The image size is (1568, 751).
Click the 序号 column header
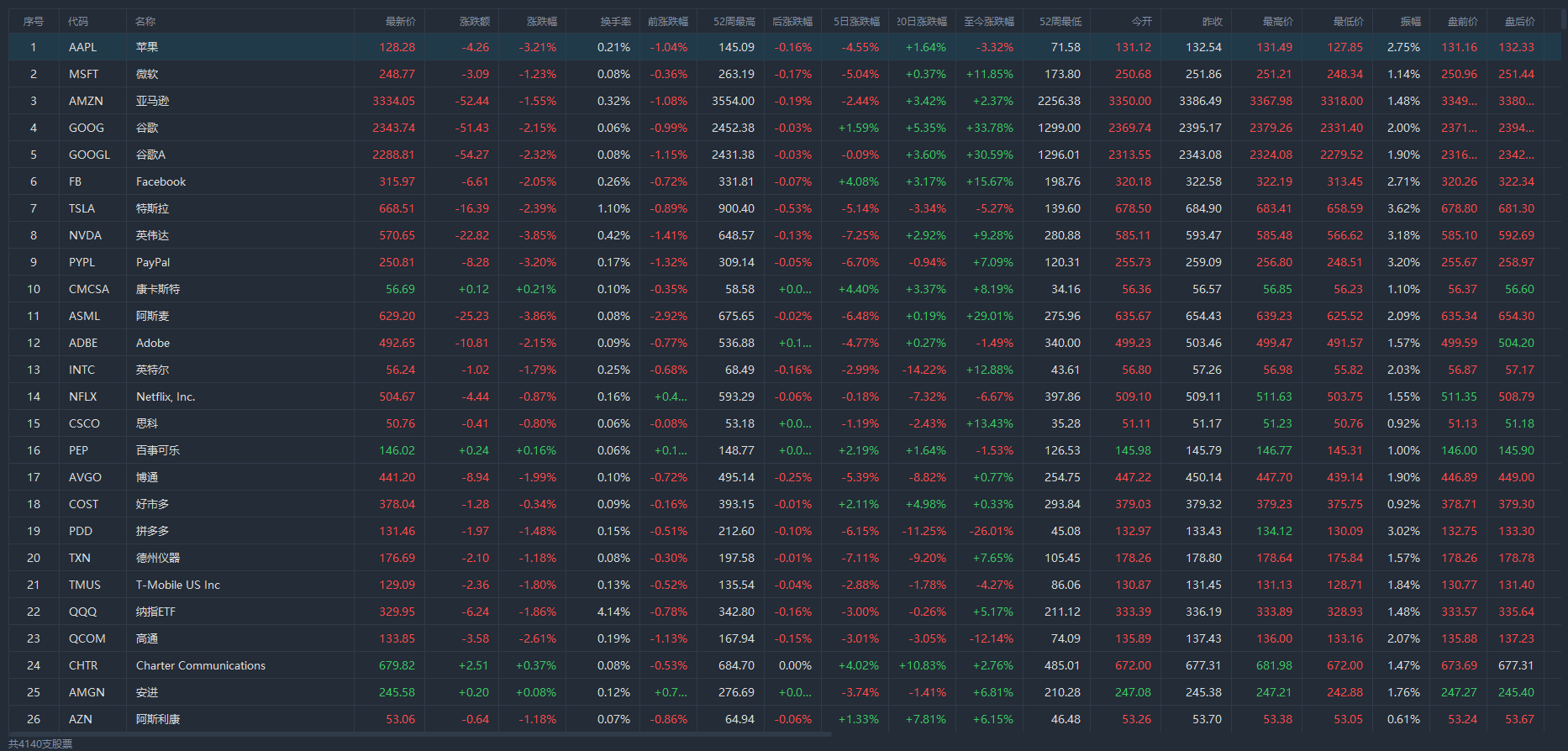click(x=34, y=21)
